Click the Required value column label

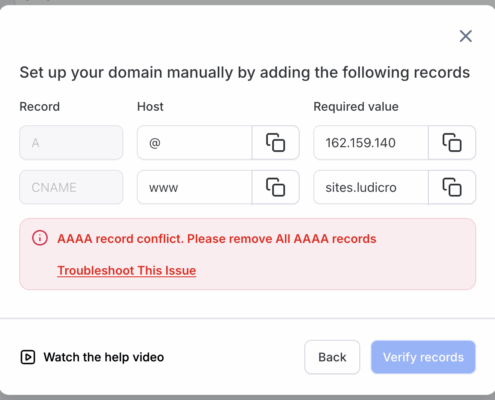[x=356, y=107]
